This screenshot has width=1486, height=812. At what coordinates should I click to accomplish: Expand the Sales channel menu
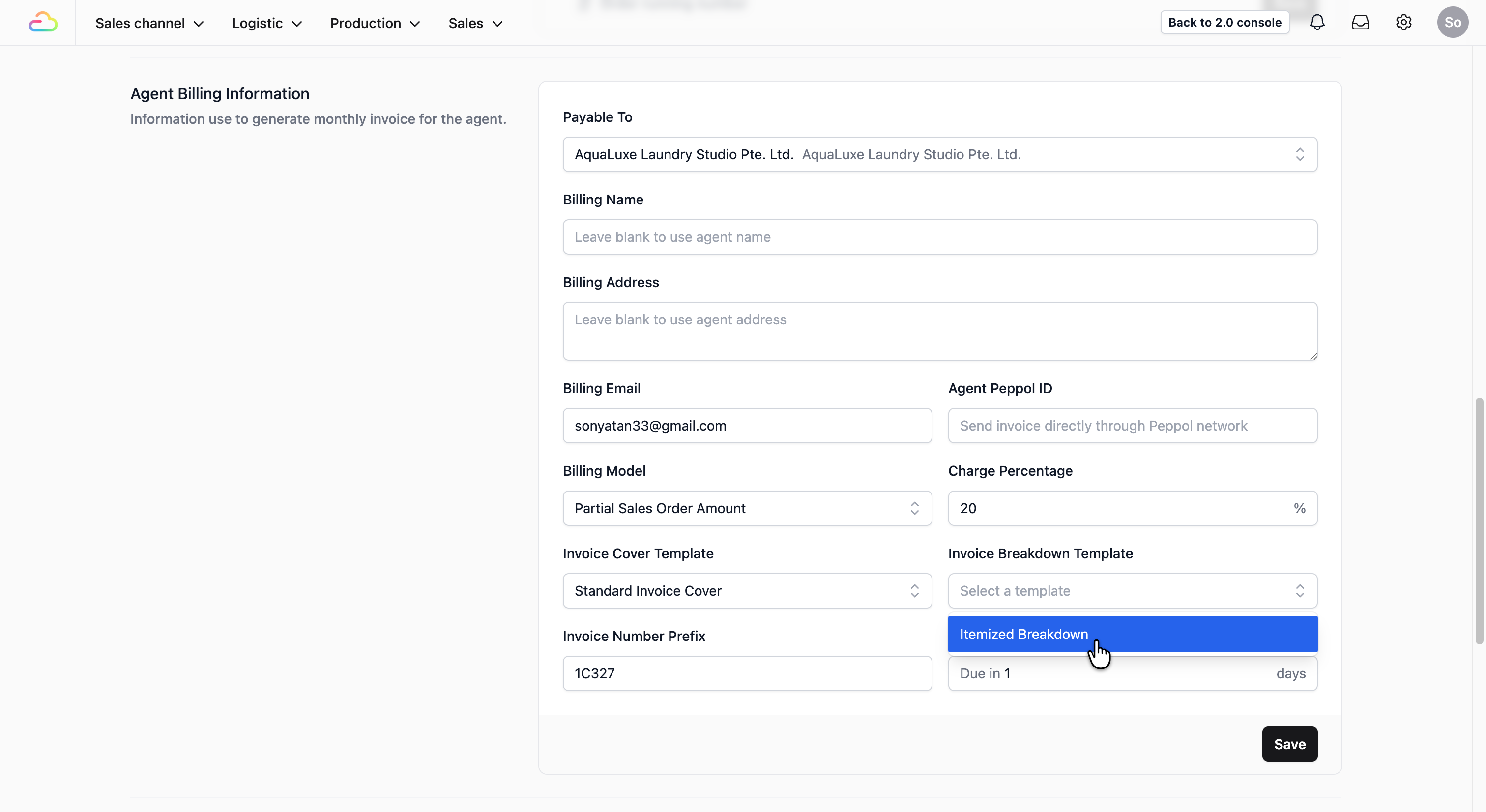point(149,23)
